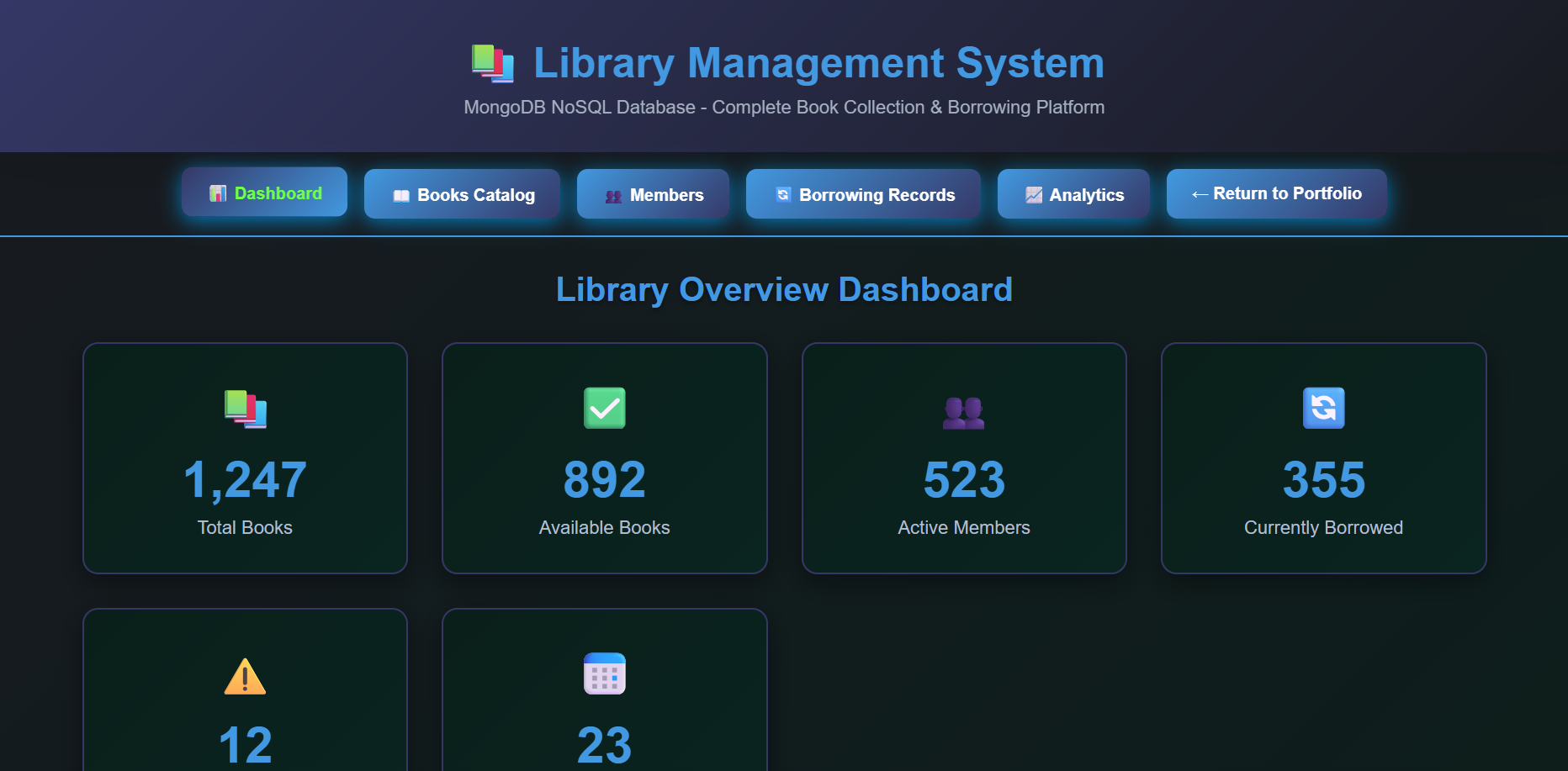
Task: Open Borrowing Records
Action: 862,194
